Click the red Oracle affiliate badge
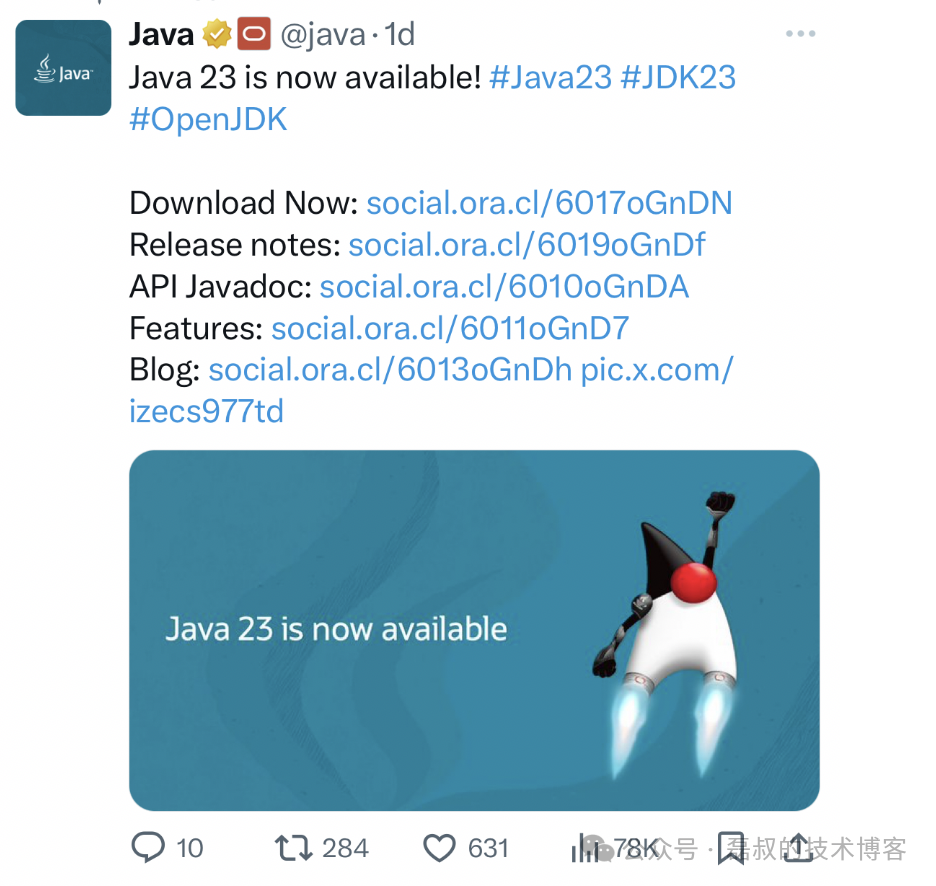936x886 pixels. [254, 33]
